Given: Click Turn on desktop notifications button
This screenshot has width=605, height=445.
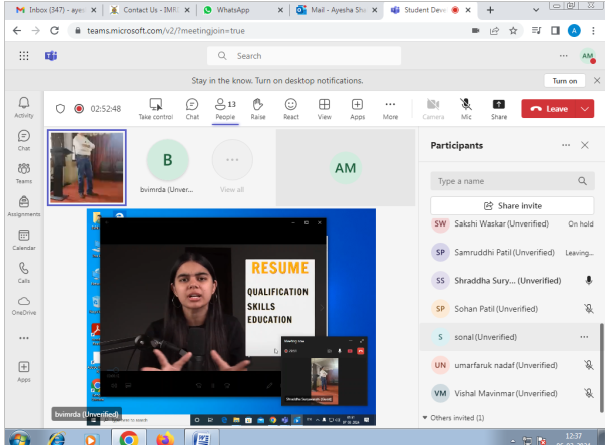Looking at the screenshot, I should [x=564, y=80].
